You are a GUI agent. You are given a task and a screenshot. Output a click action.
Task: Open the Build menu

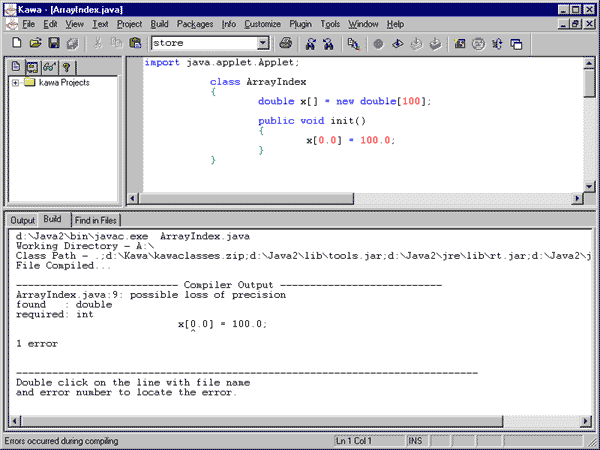(x=159, y=24)
